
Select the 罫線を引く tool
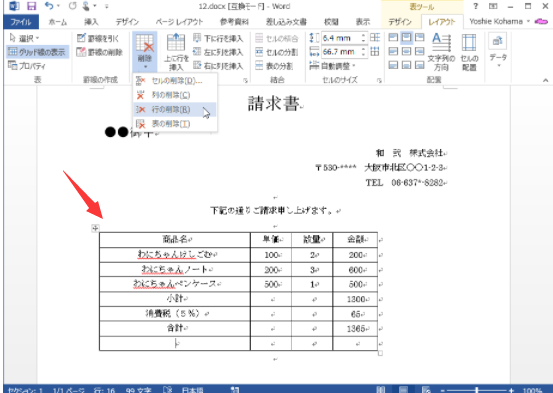pyautogui.click(x=98, y=38)
